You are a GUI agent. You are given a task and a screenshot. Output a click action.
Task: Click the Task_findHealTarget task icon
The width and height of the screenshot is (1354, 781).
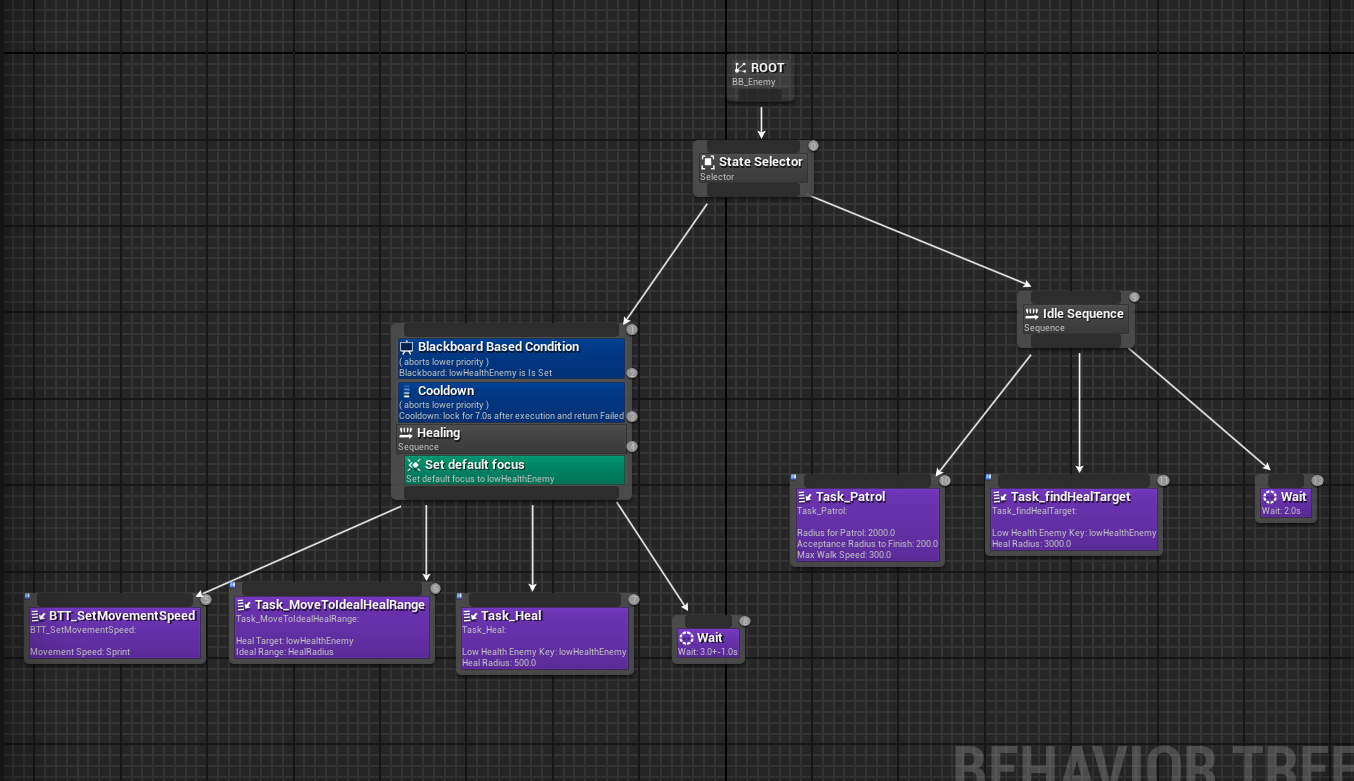1000,497
